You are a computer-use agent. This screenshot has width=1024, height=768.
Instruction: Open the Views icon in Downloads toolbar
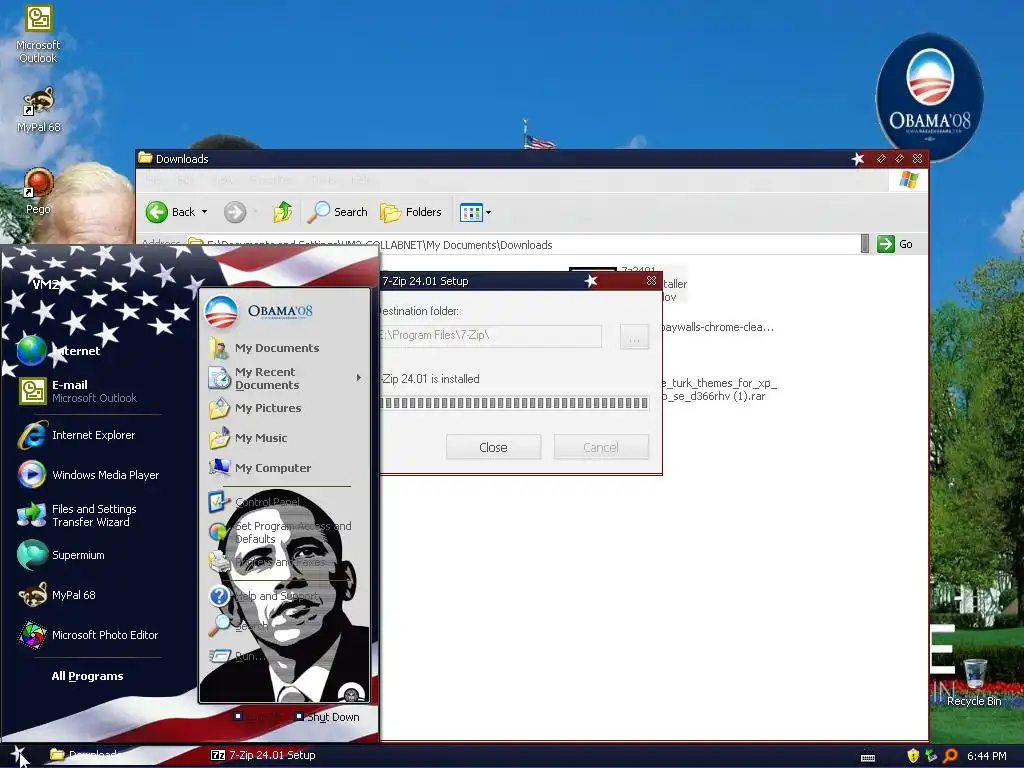tap(471, 212)
